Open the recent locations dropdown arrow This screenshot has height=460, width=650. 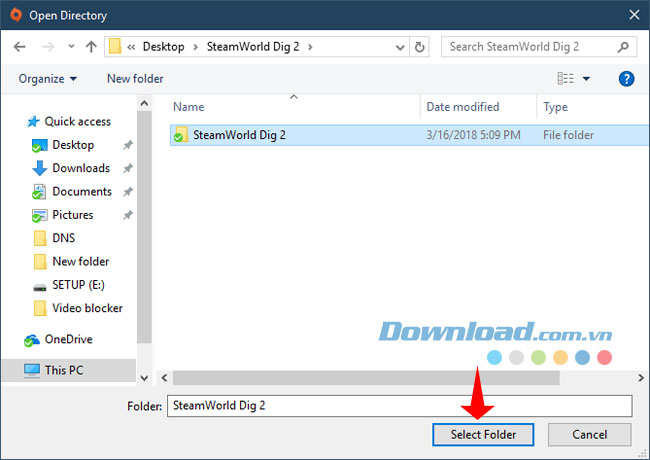(x=71, y=46)
